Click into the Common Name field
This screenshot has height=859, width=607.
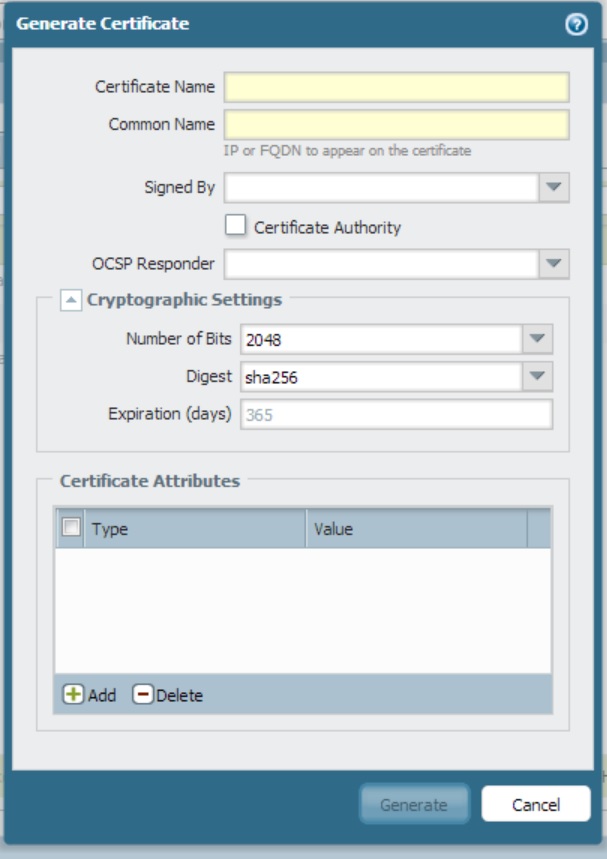click(x=396, y=125)
